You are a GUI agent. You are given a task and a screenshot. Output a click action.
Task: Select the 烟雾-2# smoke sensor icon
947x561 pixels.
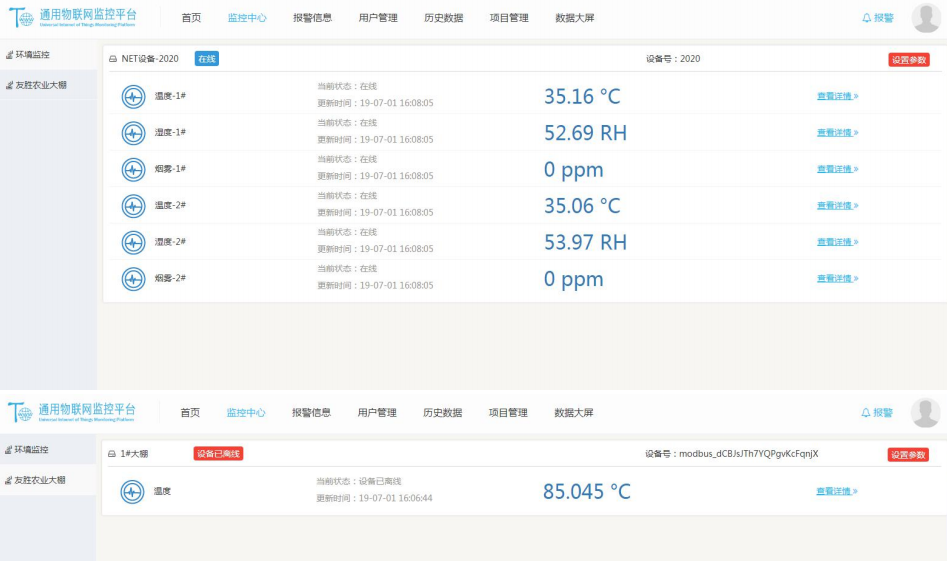point(133,279)
